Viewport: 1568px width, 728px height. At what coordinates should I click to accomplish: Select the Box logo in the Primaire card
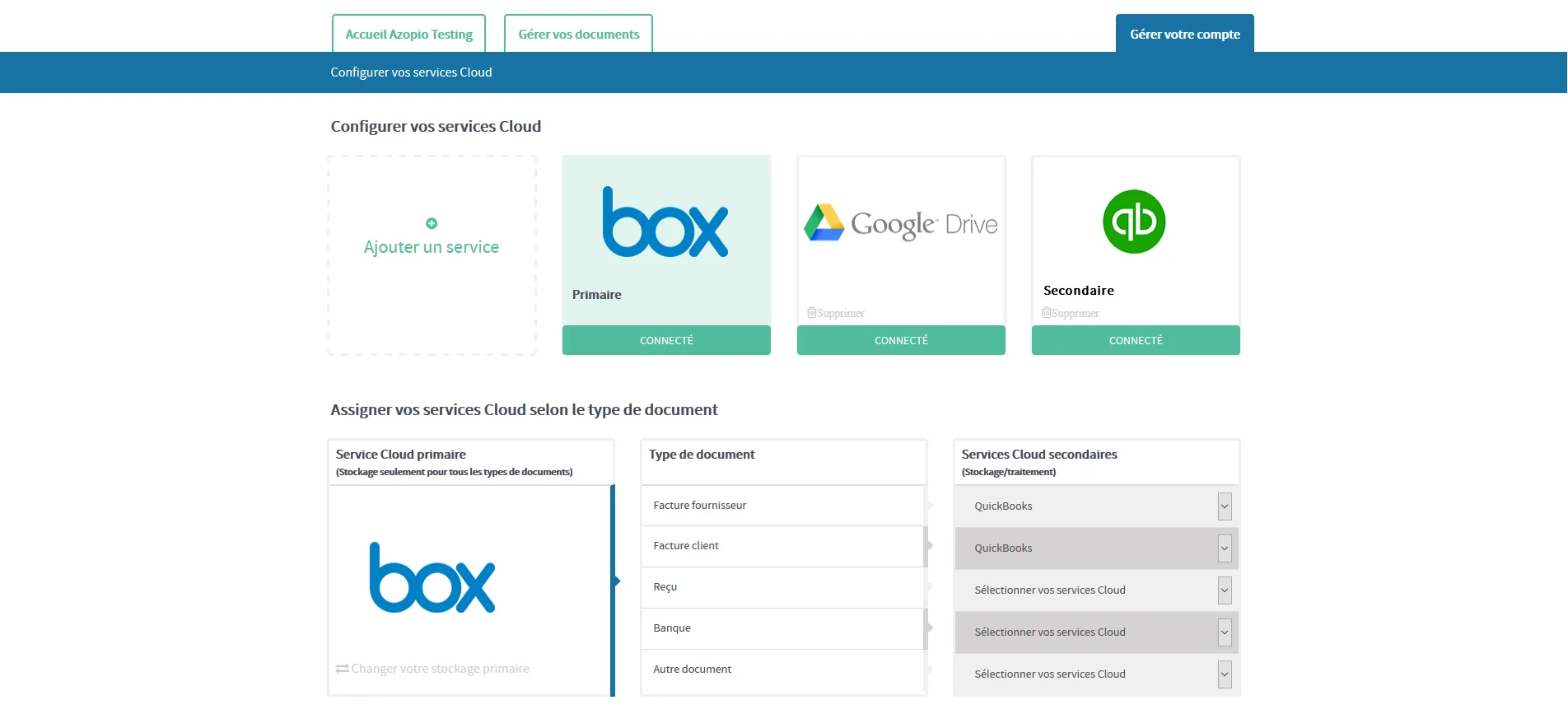665,222
